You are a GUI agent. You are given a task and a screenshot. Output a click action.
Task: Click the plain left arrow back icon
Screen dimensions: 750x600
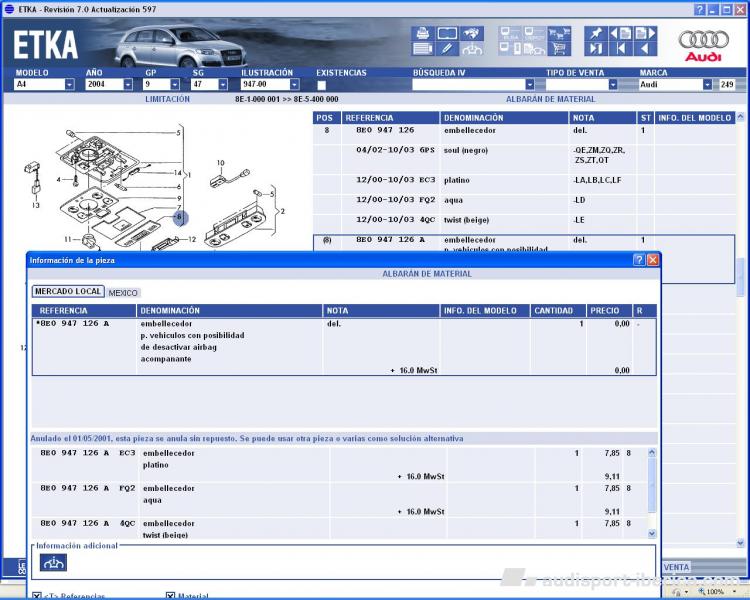(x=645, y=49)
